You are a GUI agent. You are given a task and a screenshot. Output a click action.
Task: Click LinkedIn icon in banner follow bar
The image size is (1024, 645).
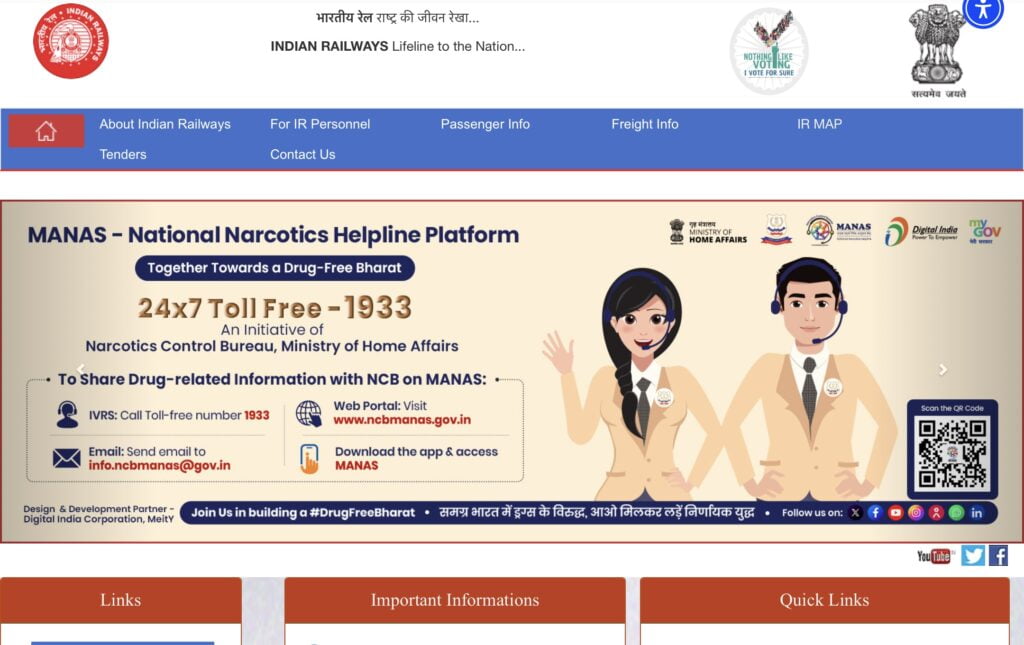click(976, 512)
